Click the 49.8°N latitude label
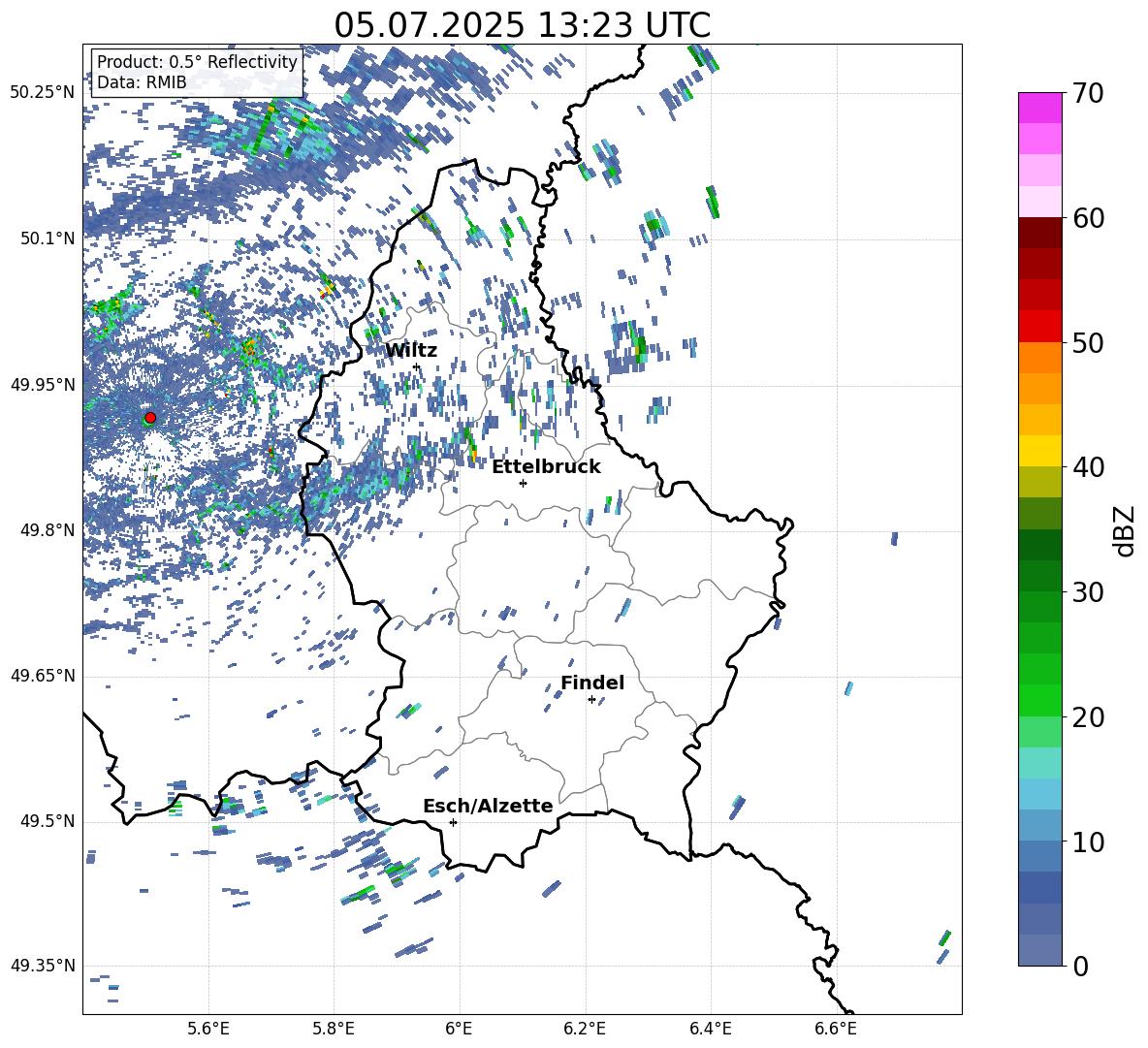The image size is (1148, 1048). [x=48, y=530]
